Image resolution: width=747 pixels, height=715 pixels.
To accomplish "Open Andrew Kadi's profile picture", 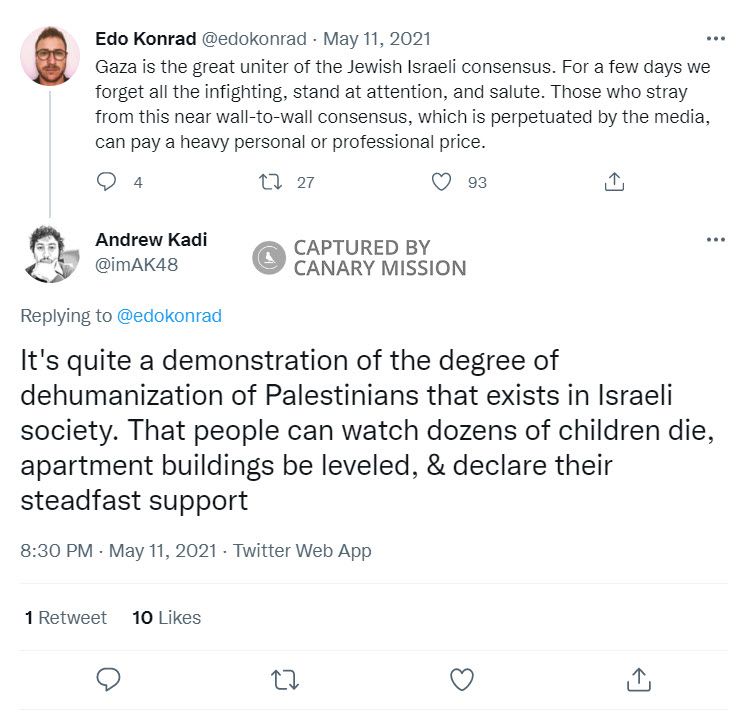I will (x=50, y=254).
